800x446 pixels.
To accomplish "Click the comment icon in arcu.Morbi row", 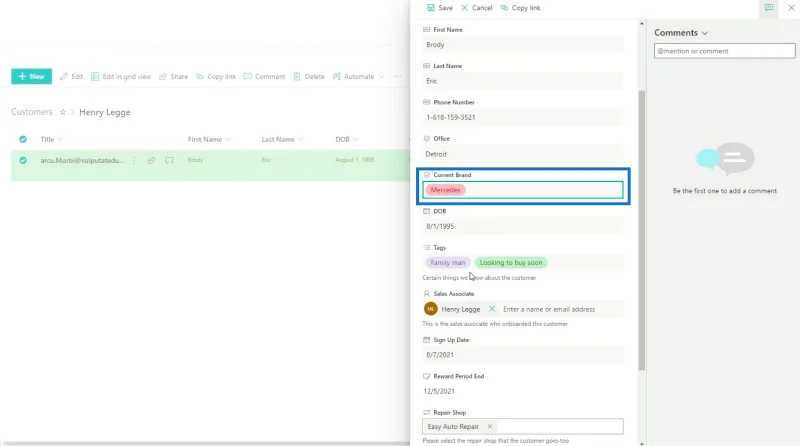I will click(169, 160).
